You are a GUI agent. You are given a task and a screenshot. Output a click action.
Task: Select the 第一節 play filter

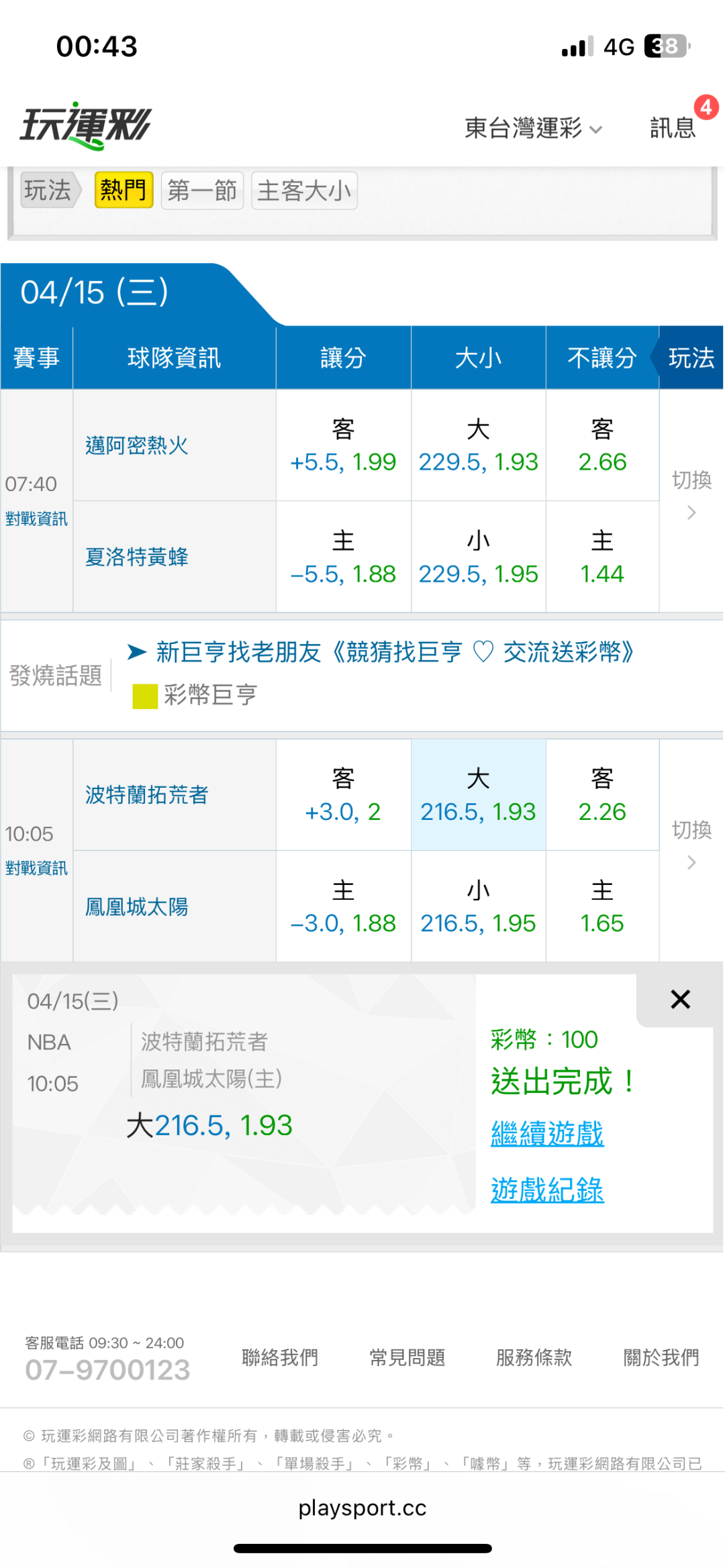(202, 191)
